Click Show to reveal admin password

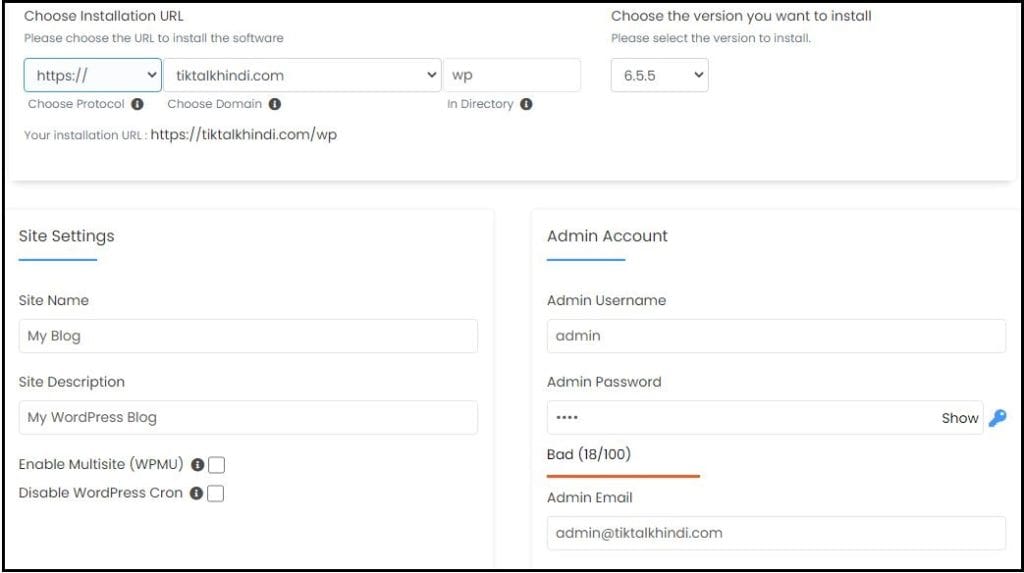pyautogui.click(x=959, y=418)
